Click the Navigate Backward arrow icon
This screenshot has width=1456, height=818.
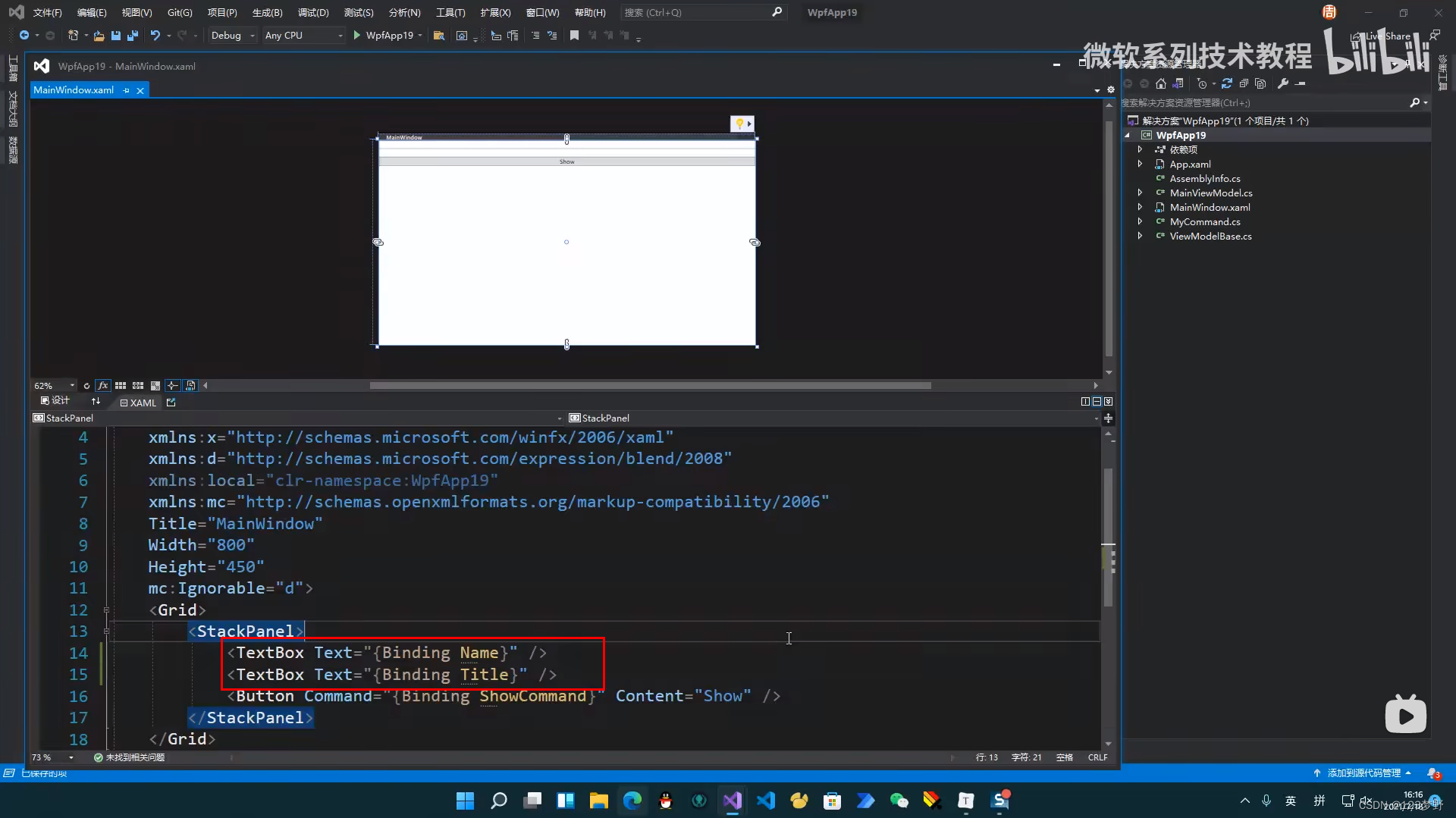pos(24,36)
